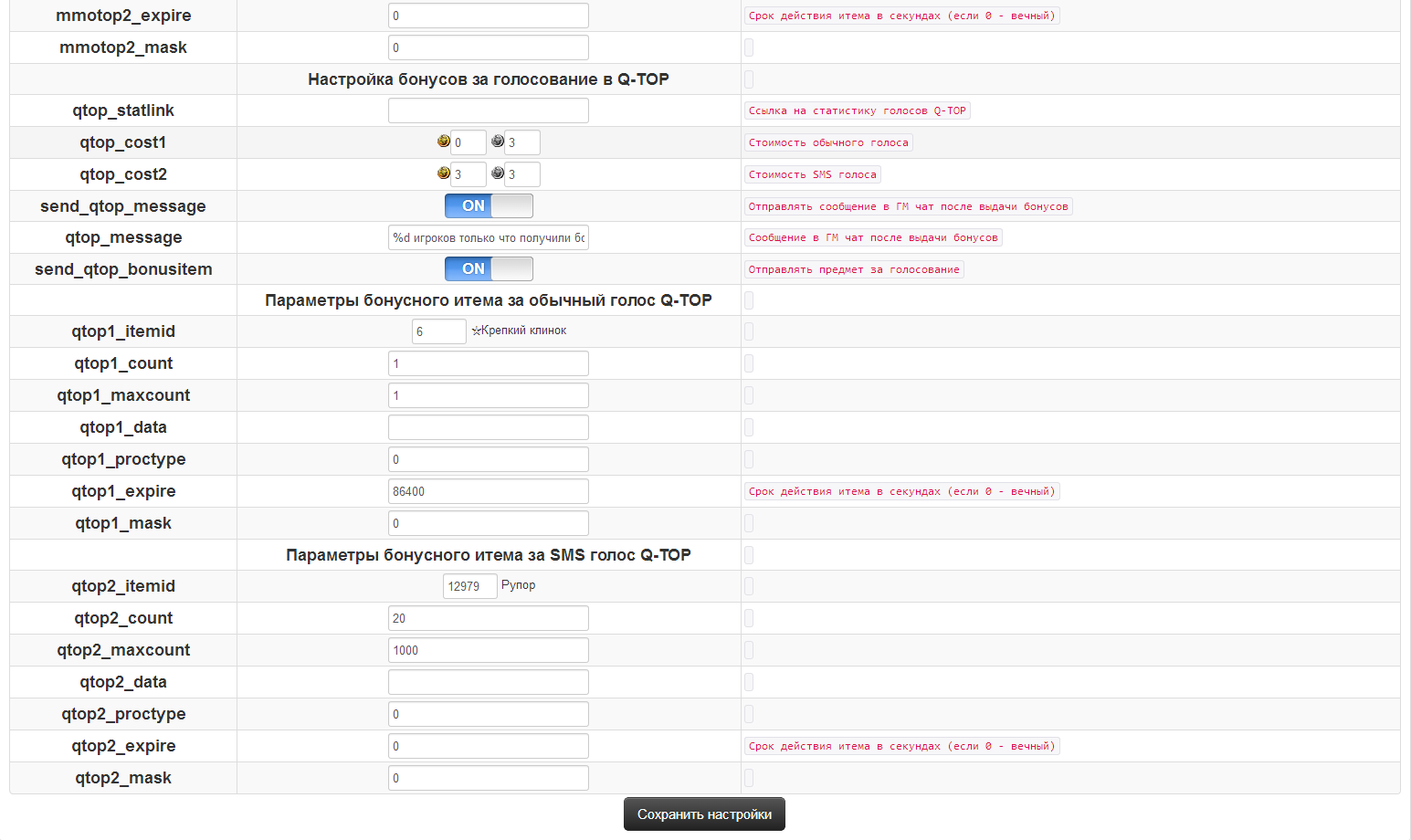Focus the qtop1_mask input
Image resolution: width=1411 pixels, height=840 pixels.
(489, 523)
